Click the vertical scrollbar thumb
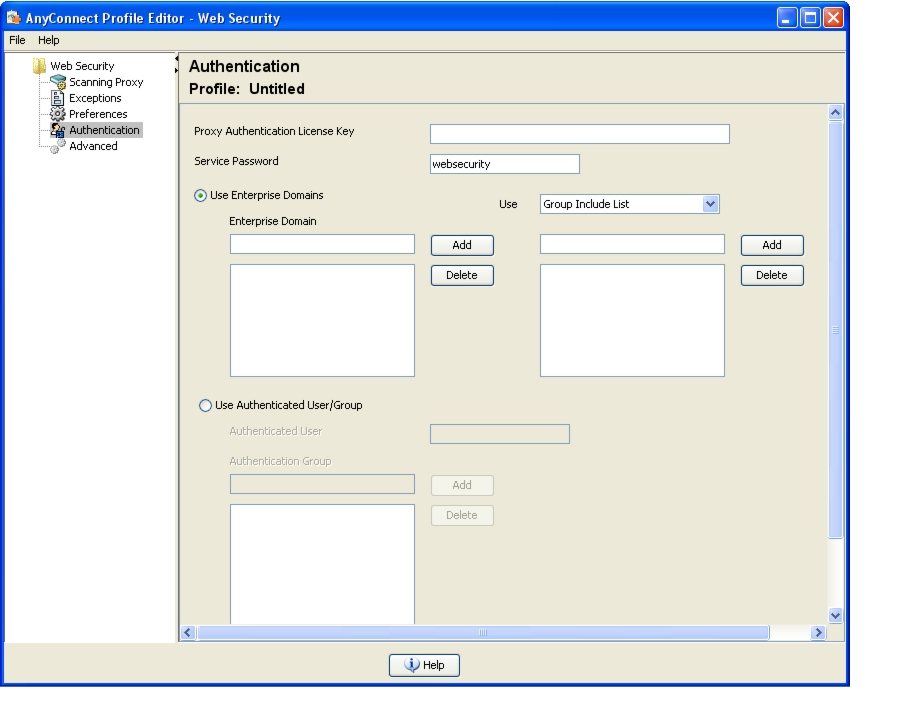 pos(836,329)
